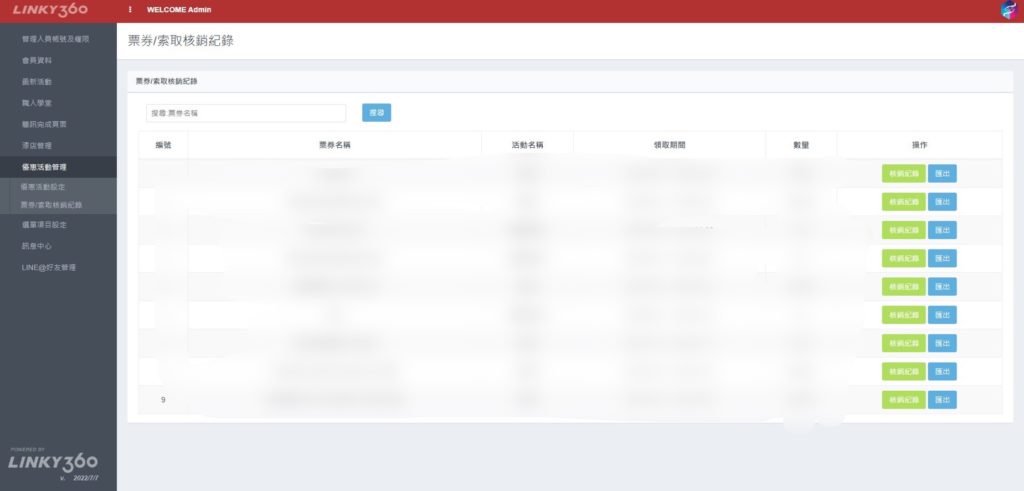Click the LINKY360 logo at the sidebar bottom
Screen dimensions: 1024x491
coord(53,462)
